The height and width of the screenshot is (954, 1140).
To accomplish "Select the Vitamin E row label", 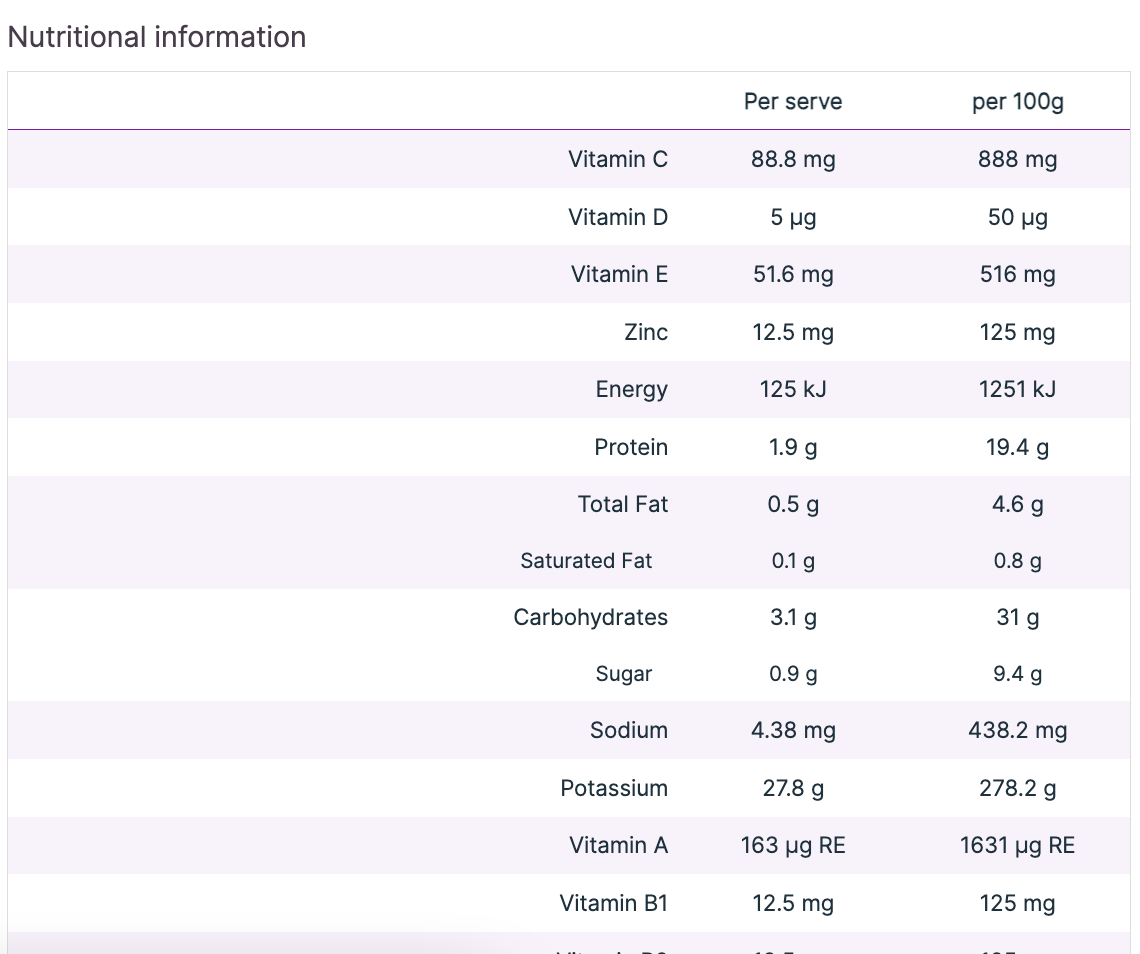I will coord(619,274).
